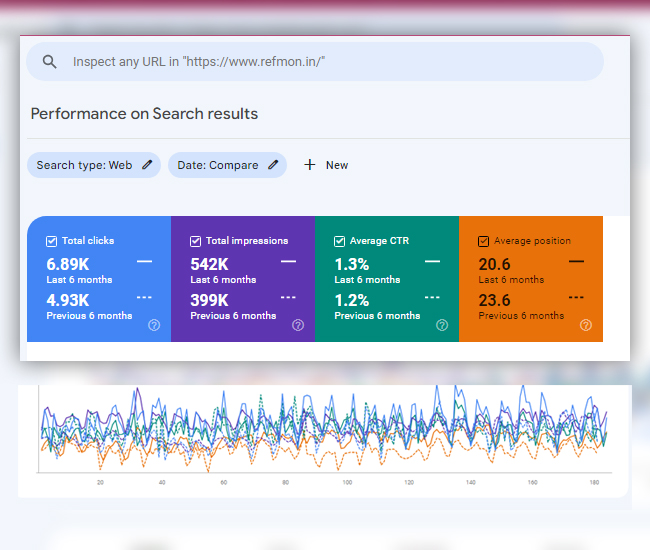
Task: Click the Performance on Search results heading
Action: tap(144, 114)
